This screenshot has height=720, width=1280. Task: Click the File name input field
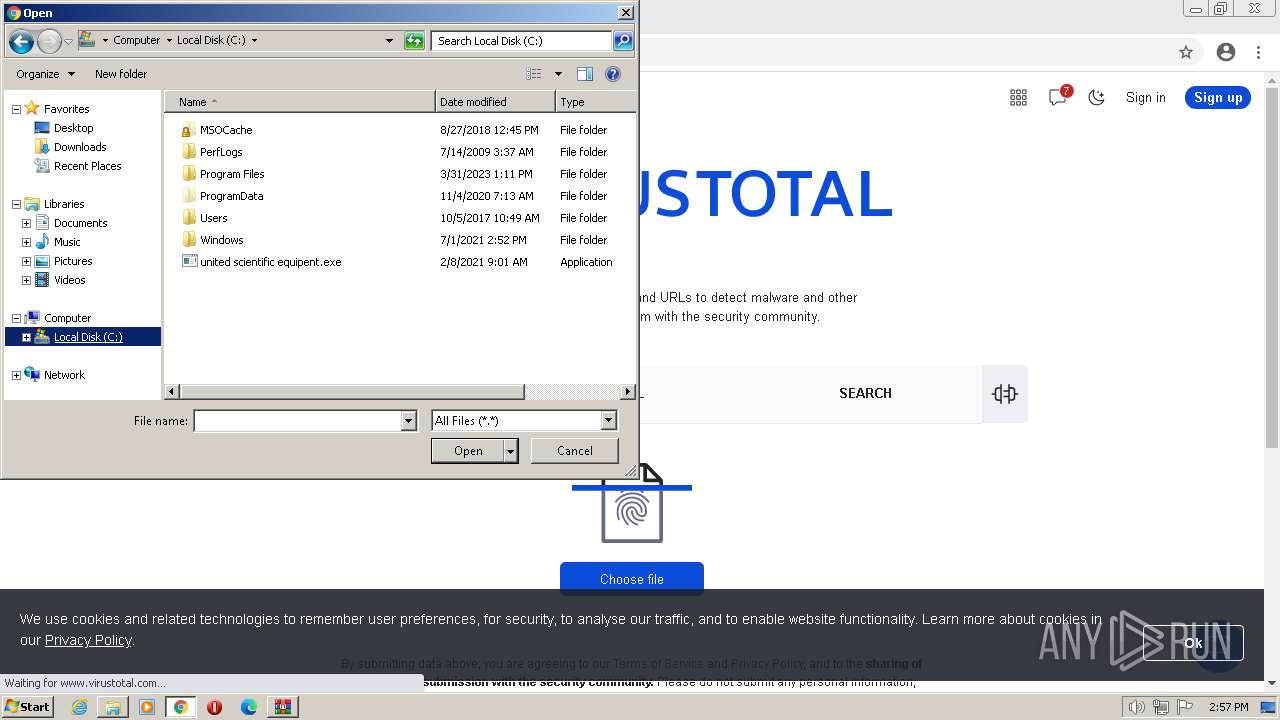point(297,421)
